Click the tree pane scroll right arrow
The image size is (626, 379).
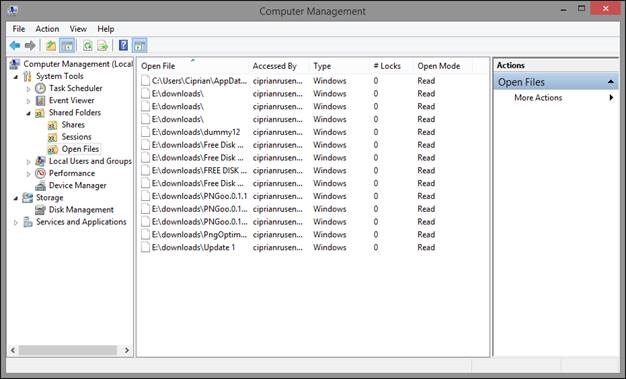coord(127,350)
